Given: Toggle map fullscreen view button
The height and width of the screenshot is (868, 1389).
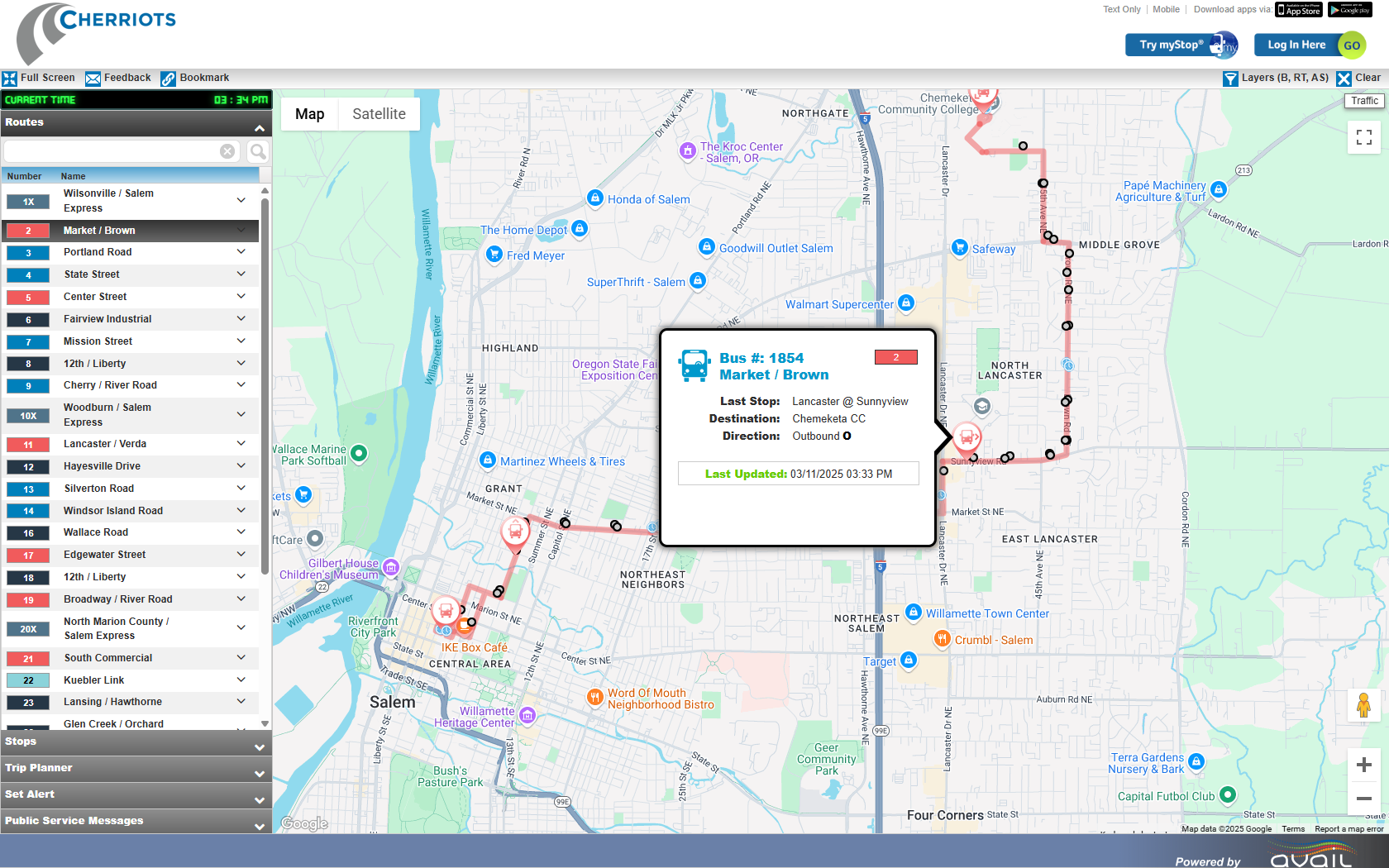Looking at the screenshot, I should 1363,137.
